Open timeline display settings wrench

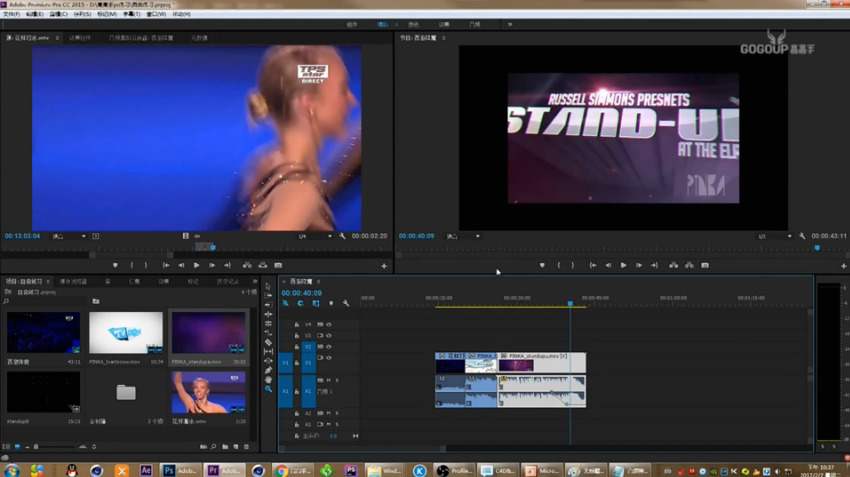tap(346, 304)
